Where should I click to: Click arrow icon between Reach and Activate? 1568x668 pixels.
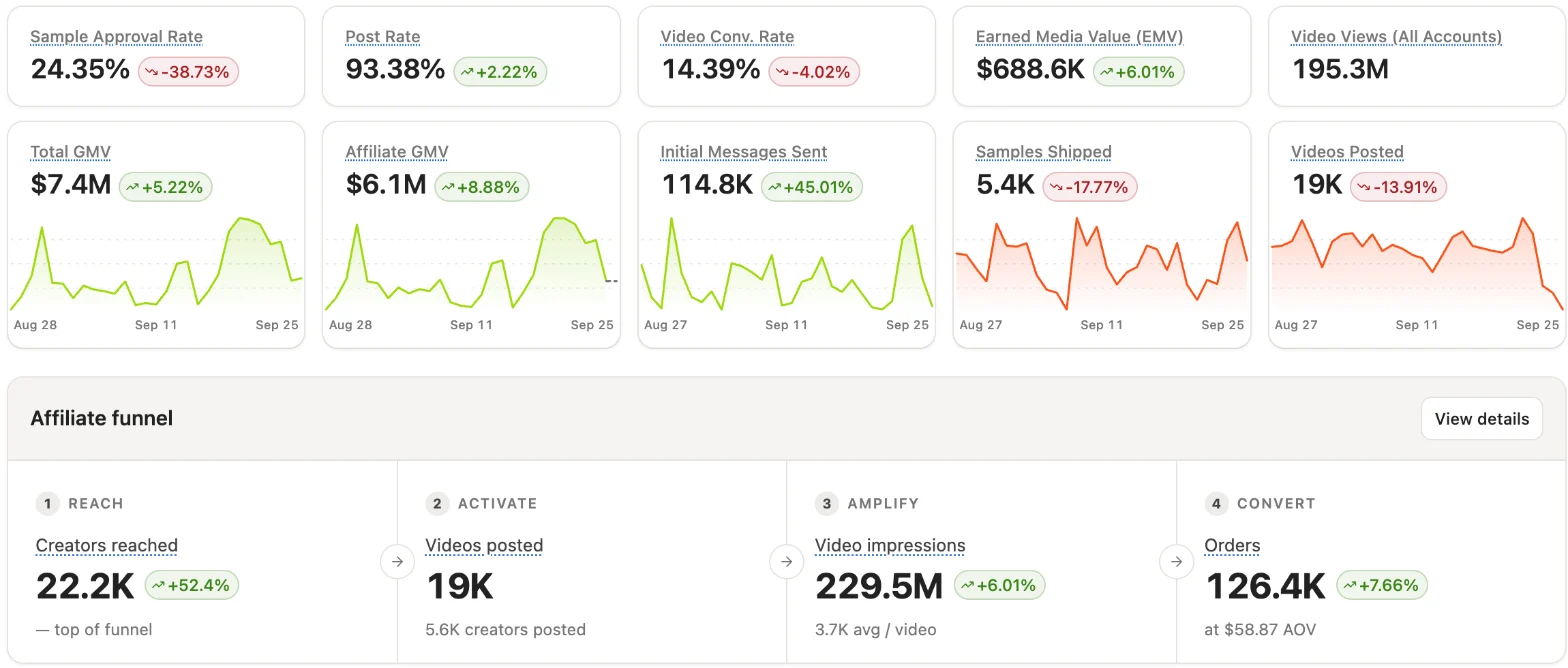tap(397, 562)
